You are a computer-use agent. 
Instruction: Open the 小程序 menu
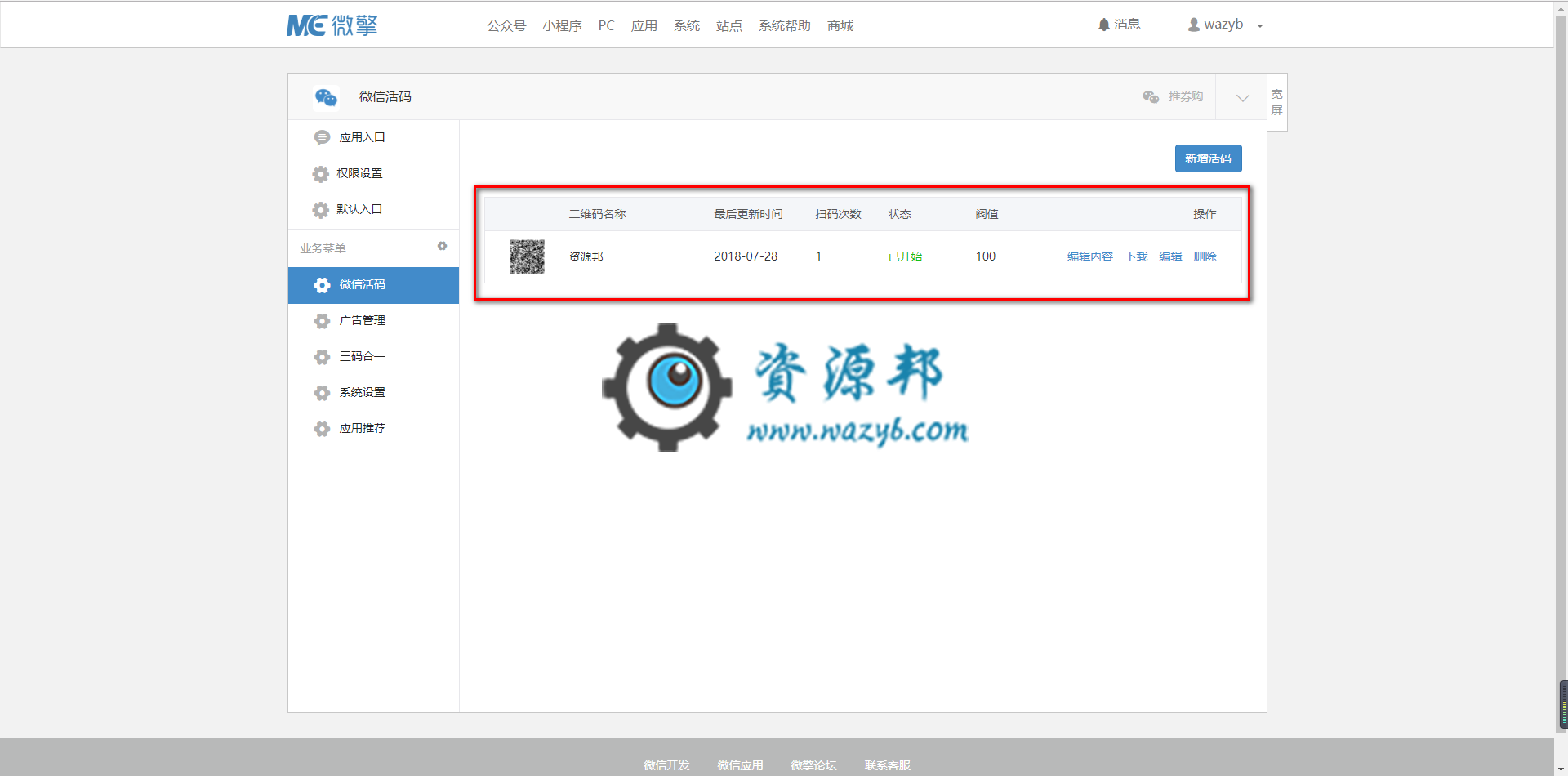point(562,25)
